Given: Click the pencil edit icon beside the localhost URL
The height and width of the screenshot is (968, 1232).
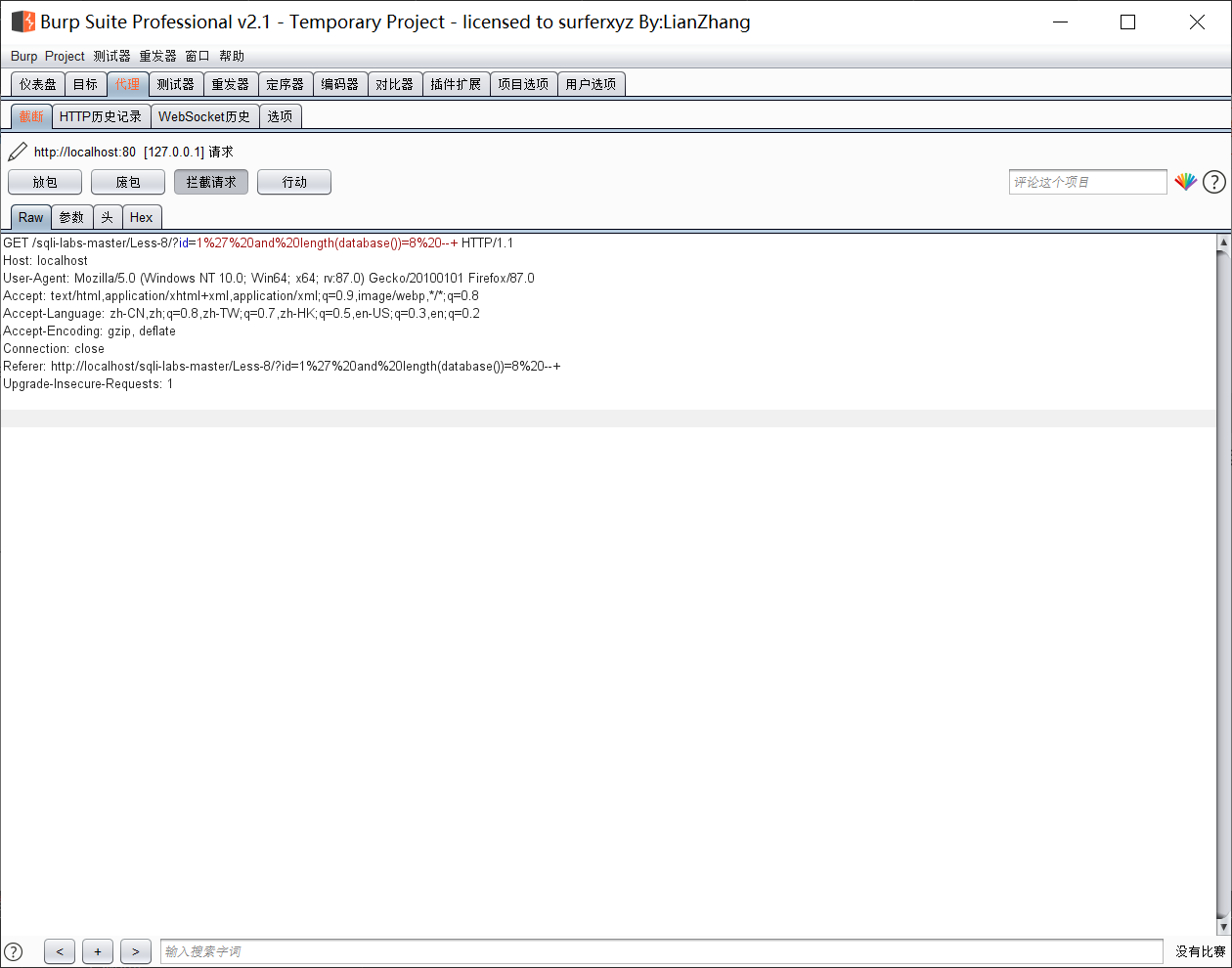Looking at the screenshot, I should [x=18, y=152].
